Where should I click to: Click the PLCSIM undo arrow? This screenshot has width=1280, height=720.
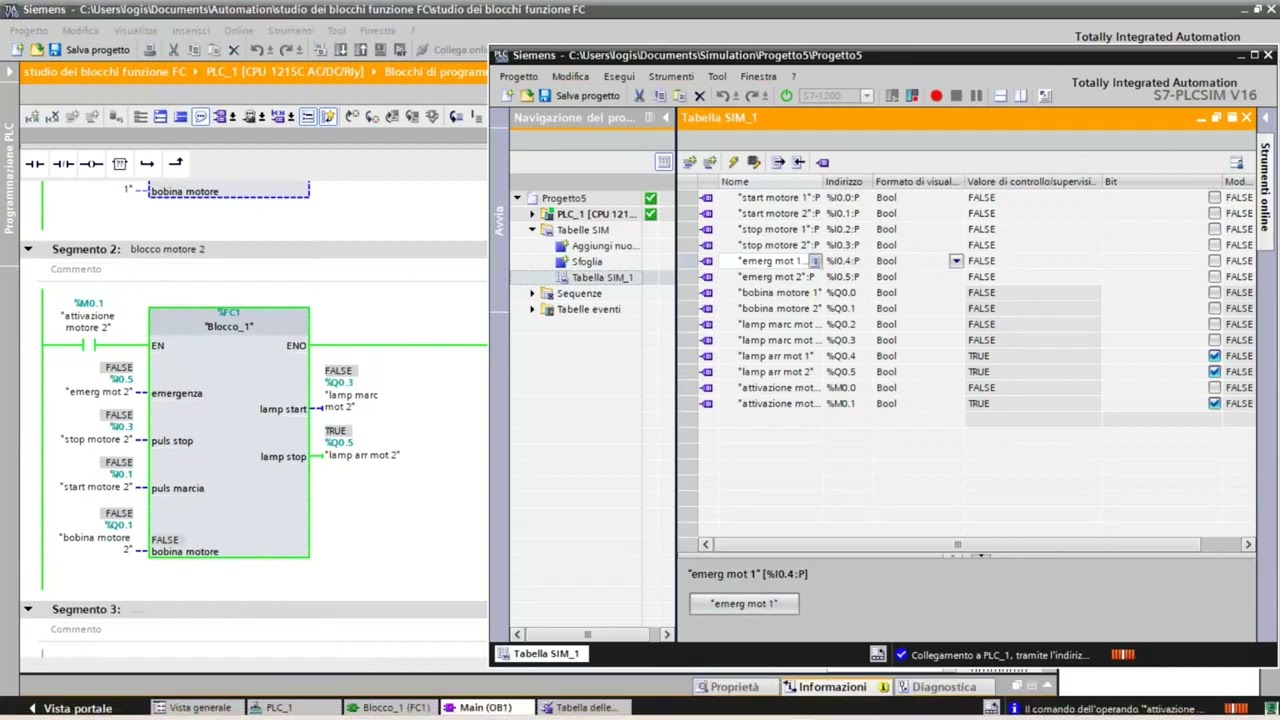tap(721, 96)
